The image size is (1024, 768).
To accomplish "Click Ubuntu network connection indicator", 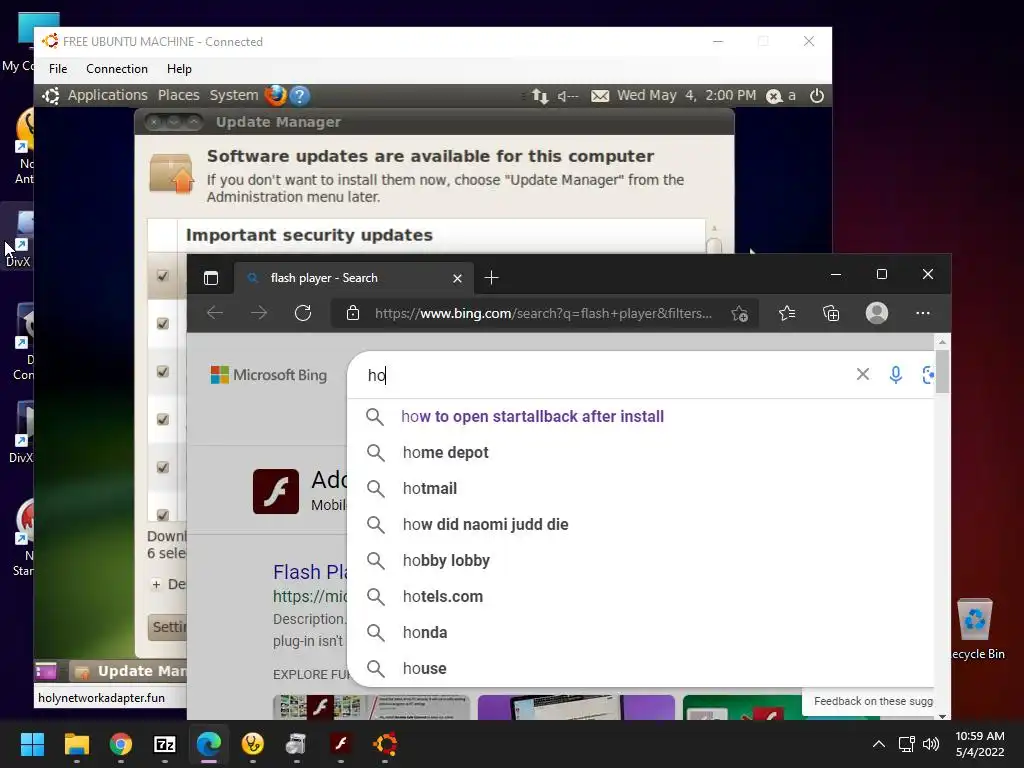I will pyautogui.click(x=539, y=96).
